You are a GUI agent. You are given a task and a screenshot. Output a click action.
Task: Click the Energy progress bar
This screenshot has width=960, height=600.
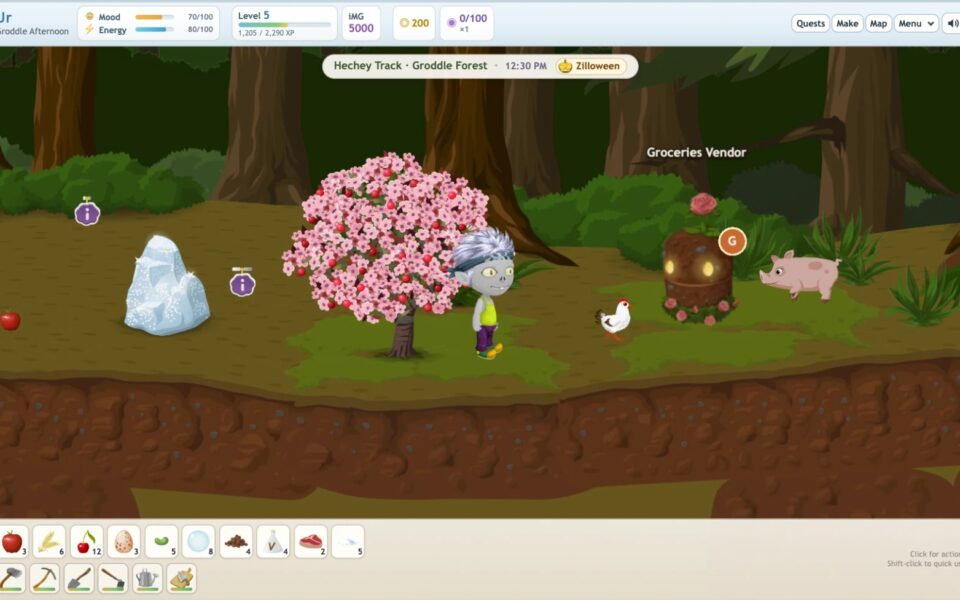(x=154, y=29)
